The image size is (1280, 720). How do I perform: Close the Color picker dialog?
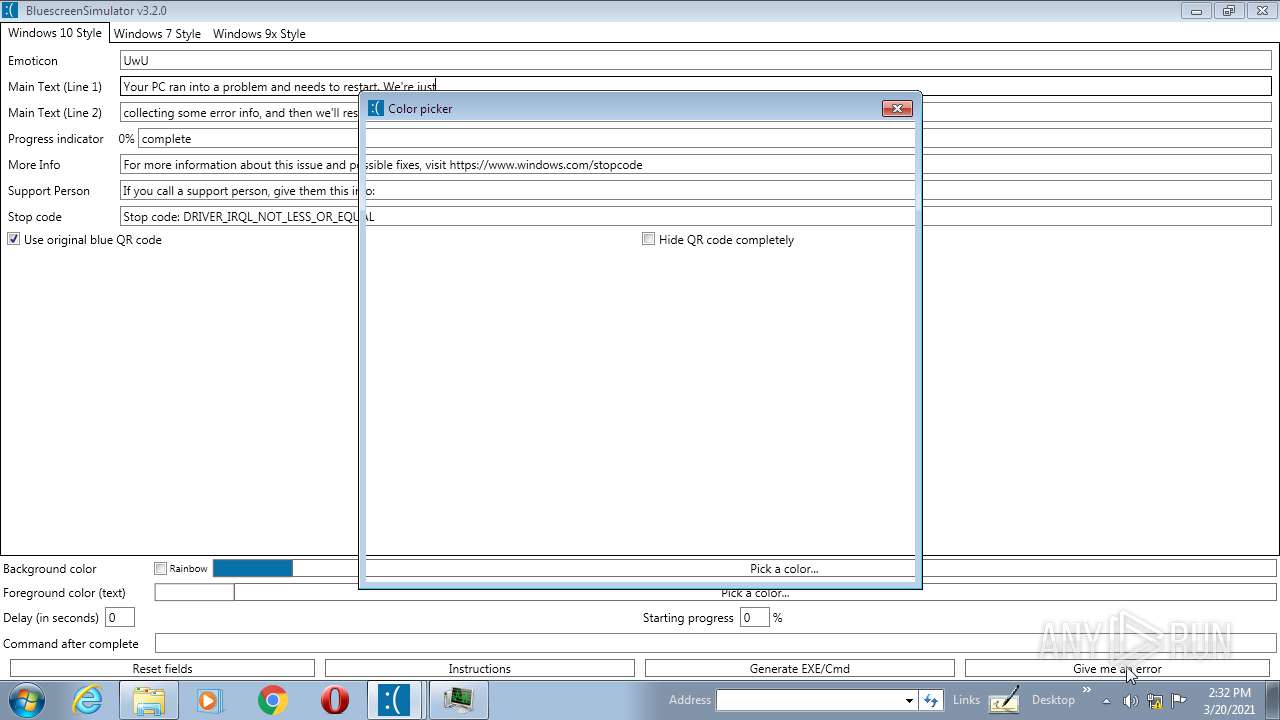[897, 108]
